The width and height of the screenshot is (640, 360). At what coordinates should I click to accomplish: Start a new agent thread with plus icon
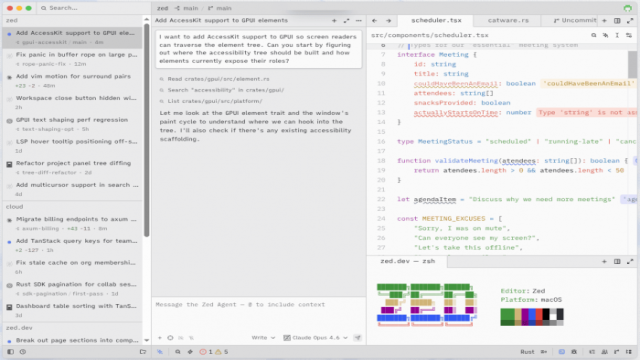point(334,20)
